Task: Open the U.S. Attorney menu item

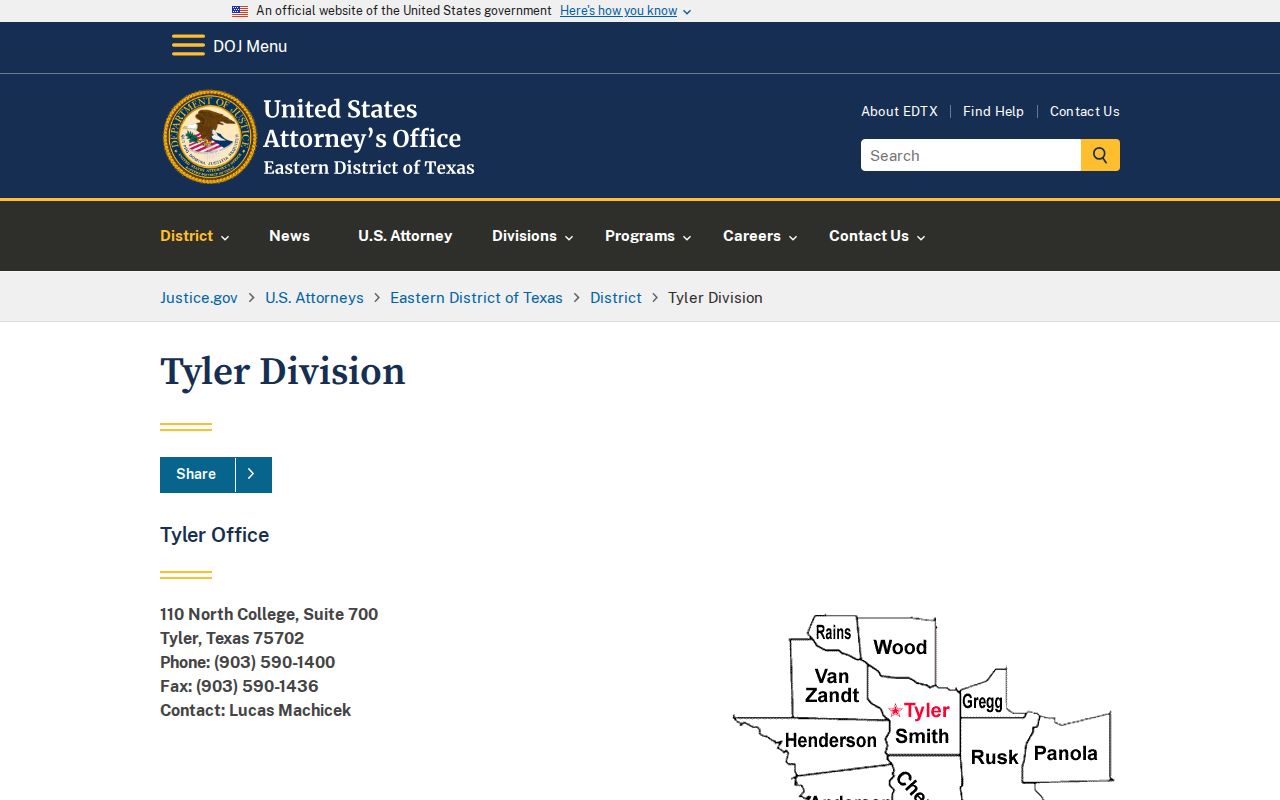Action: pyautogui.click(x=405, y=236)
